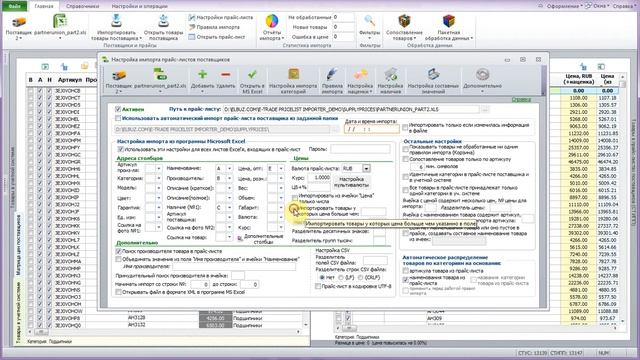The width and height of the screenshot is (640, 360).
Task: Click Открыть товары поставщика ribbon icon
Action: click(163, 21)
